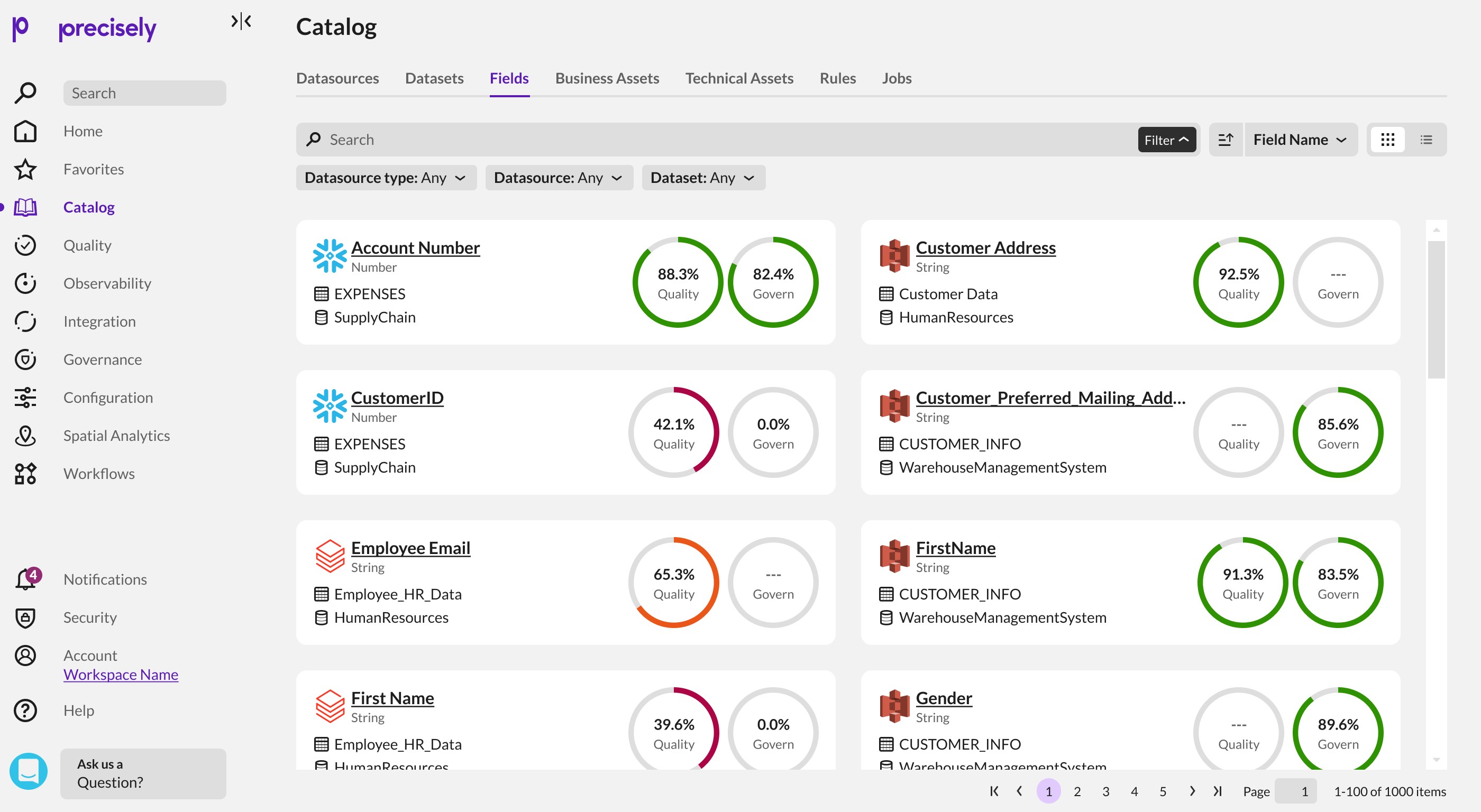
Task: Open the Help question mark icon
Action: (25, 710)
